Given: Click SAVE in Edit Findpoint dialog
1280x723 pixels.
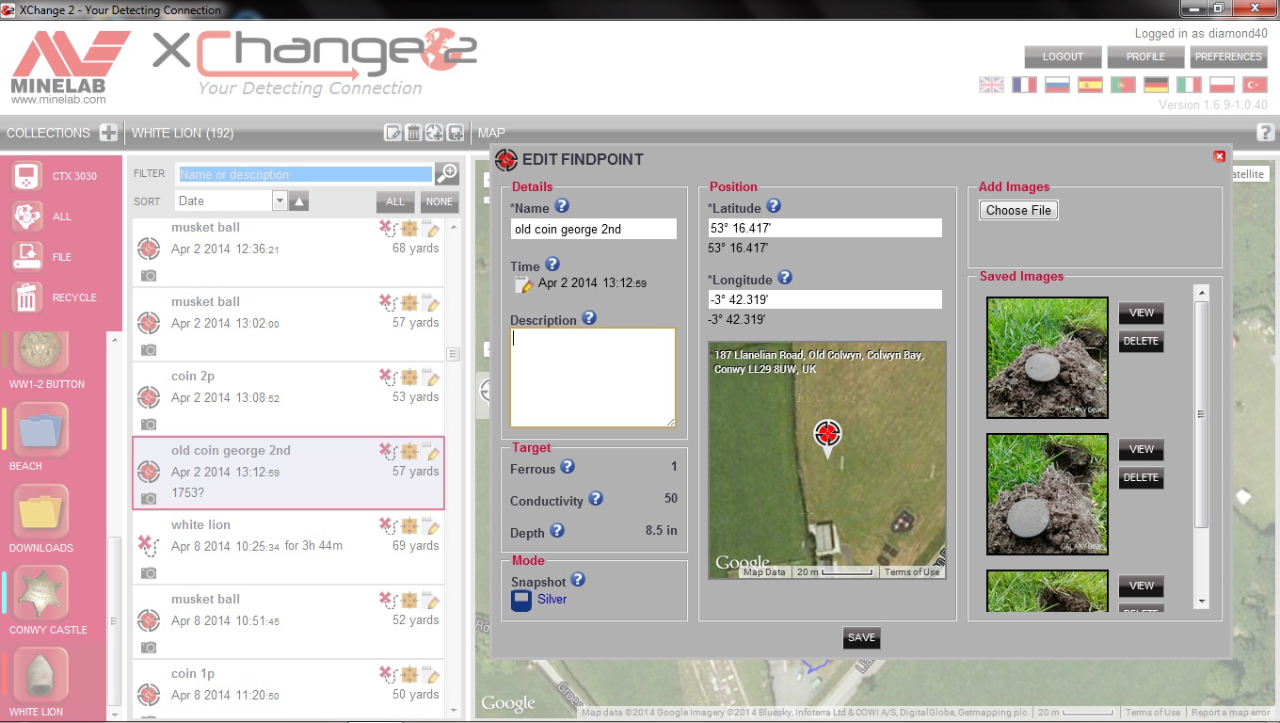Looking at the screenshot, I should click(x=861, y=637).
